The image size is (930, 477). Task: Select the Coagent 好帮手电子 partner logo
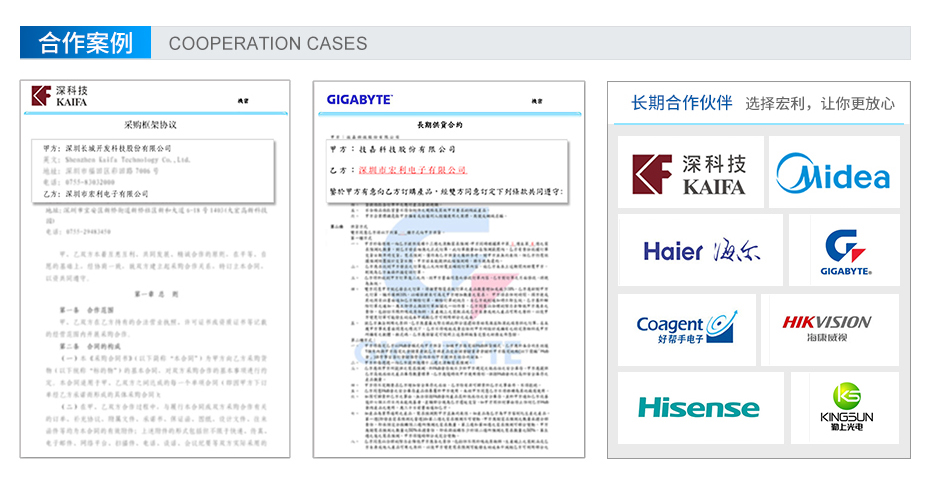(687, 329)
